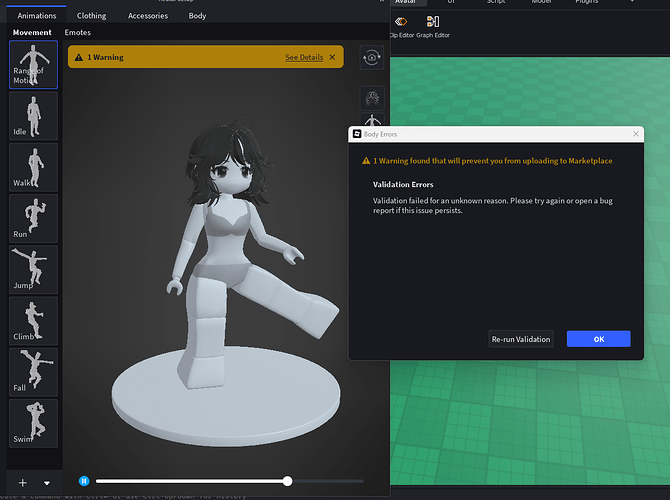The width and height of the screenshot is (670, 500).
Task: Click the reset camera view icon
Action: [x=371, y=57]
